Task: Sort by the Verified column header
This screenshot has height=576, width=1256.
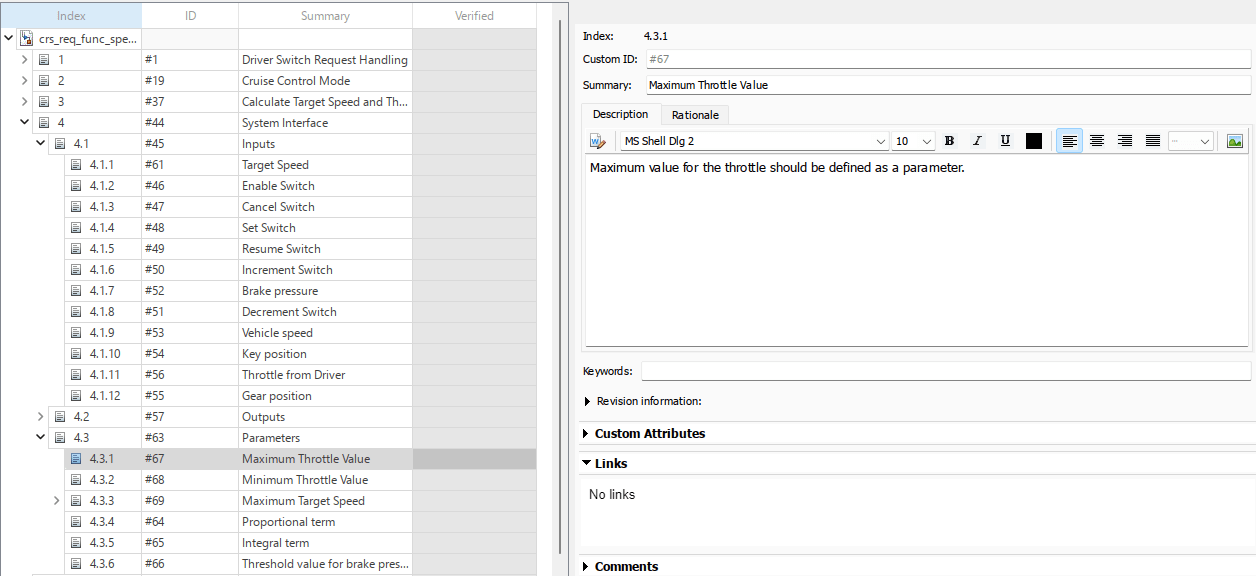Action: point(474,16)
